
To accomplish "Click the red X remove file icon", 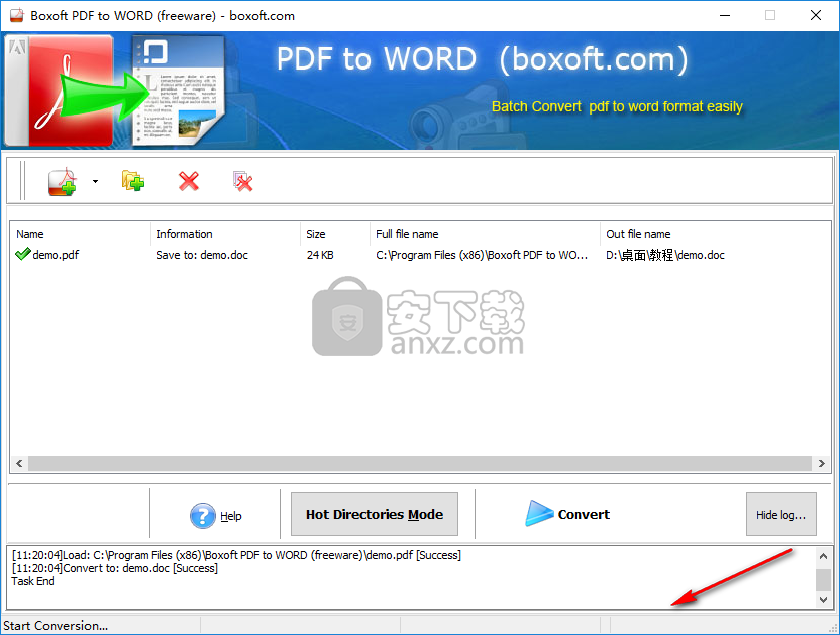I will click(189, 181).
